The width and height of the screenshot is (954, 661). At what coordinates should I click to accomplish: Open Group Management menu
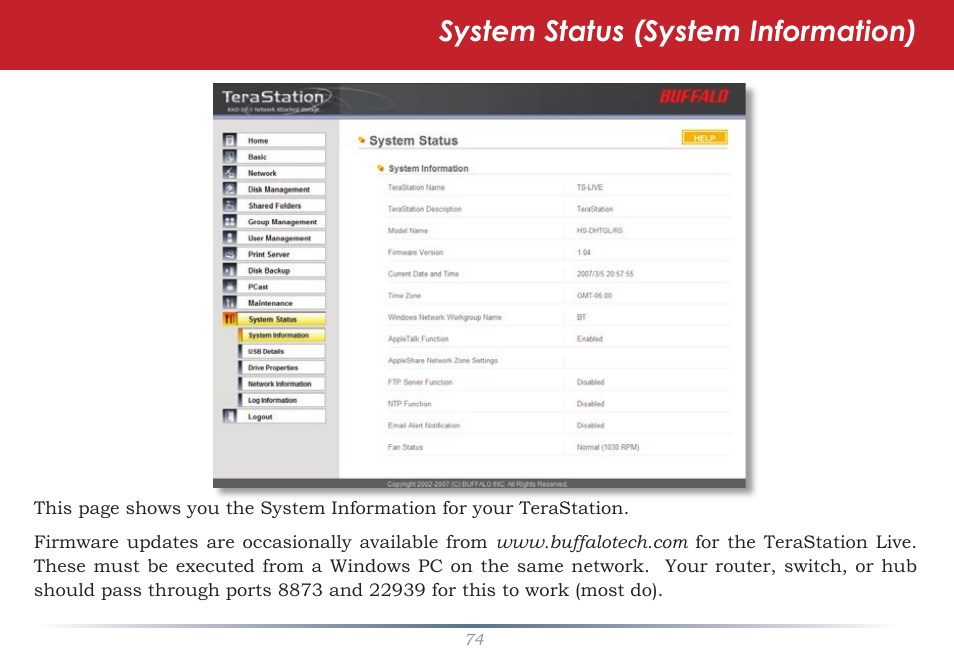point(281,222)
